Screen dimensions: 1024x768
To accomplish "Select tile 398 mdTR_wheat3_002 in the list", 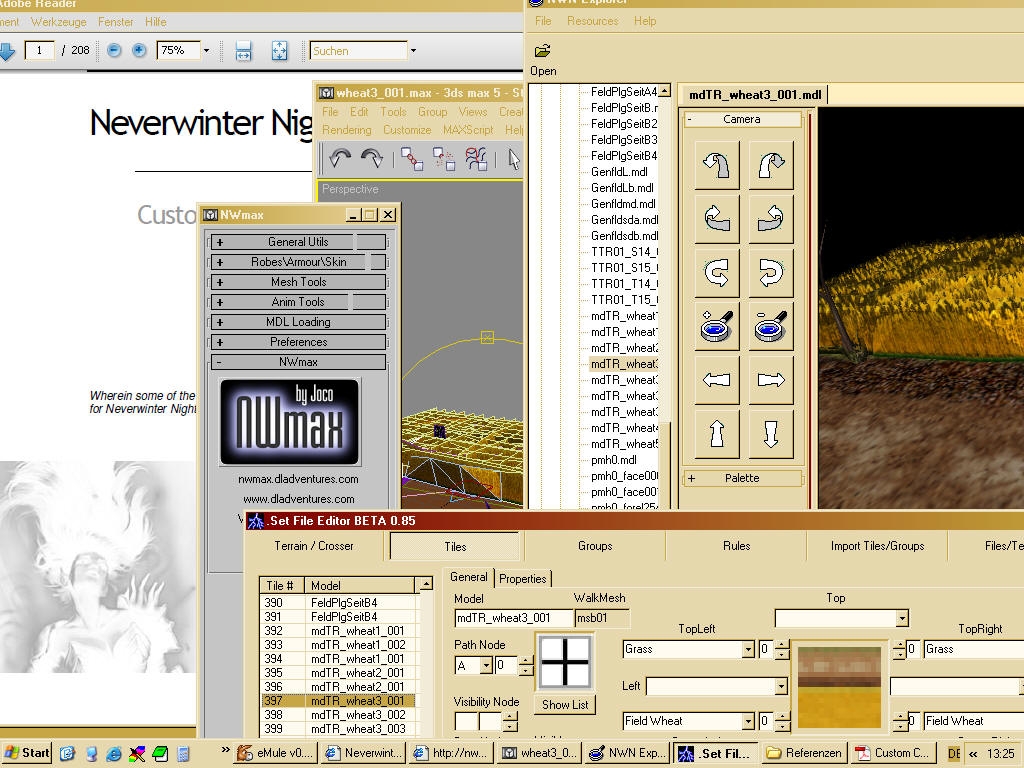I will 338,715.
